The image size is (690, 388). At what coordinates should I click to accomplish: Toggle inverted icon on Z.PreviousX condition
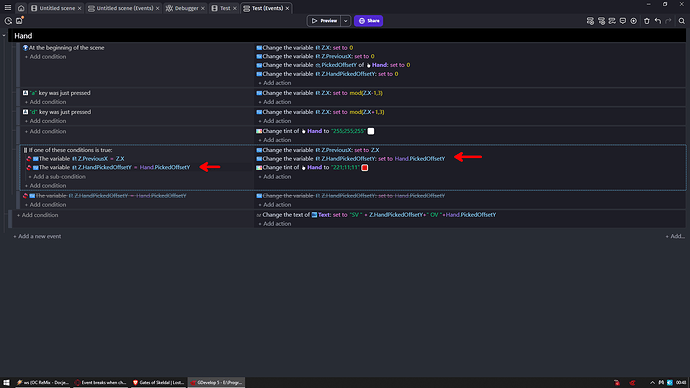(29, 158)
